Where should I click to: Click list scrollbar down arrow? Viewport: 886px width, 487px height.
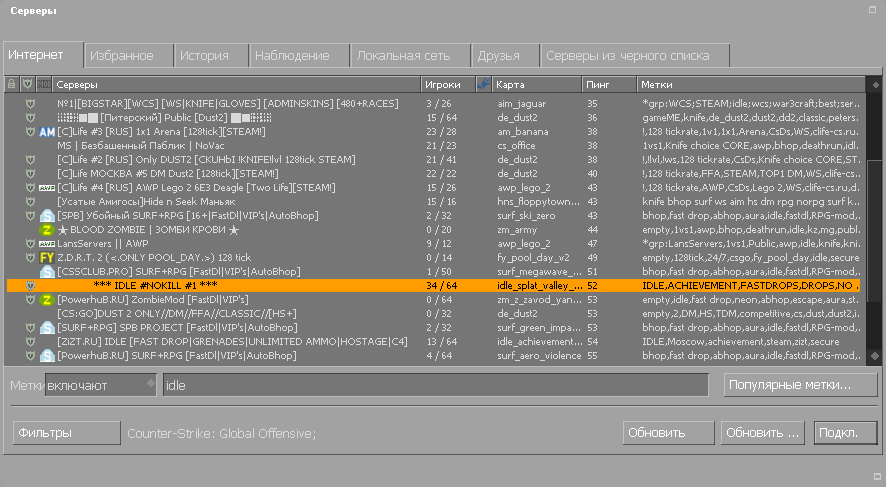pyautogui.click(x=875, y=356)
